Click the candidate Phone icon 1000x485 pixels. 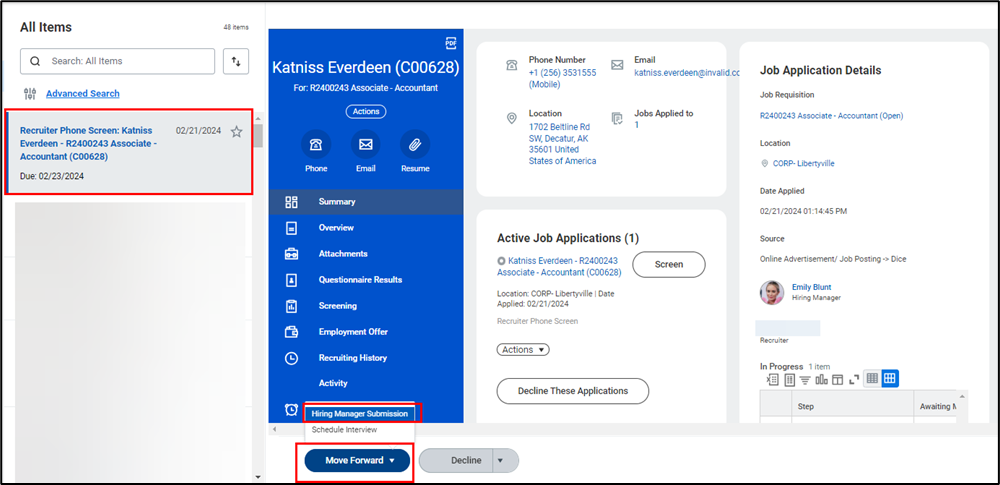click(x=316, y=144)
